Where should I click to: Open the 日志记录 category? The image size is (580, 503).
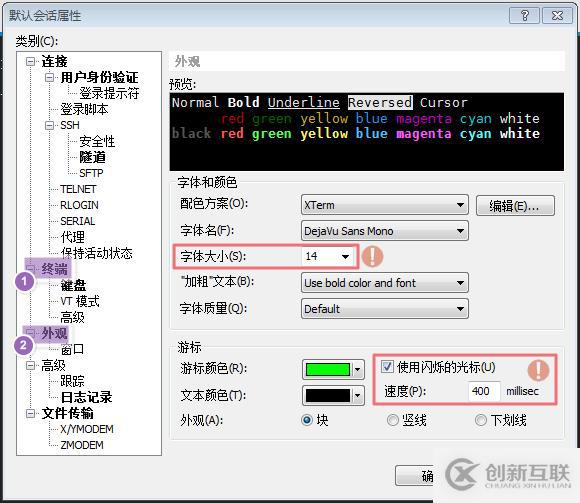tap(86, 397)
